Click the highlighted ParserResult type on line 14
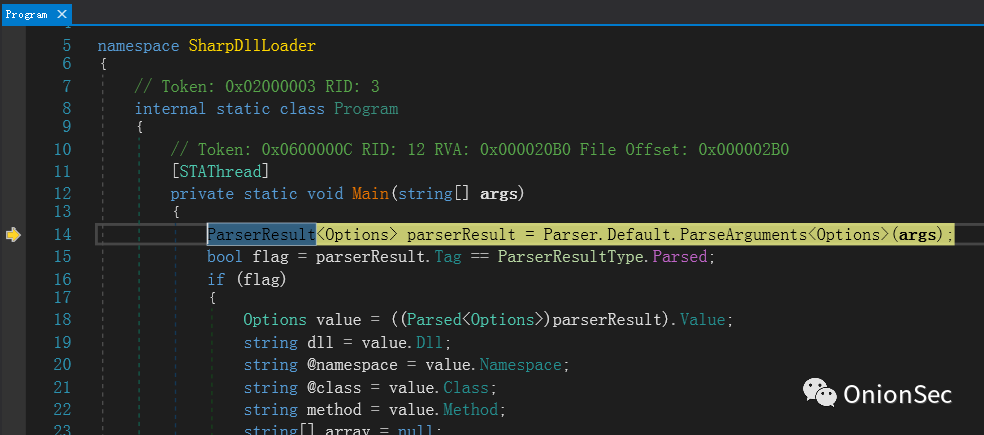This screenshot has height=435, width=984. click(x=262, y=235)
